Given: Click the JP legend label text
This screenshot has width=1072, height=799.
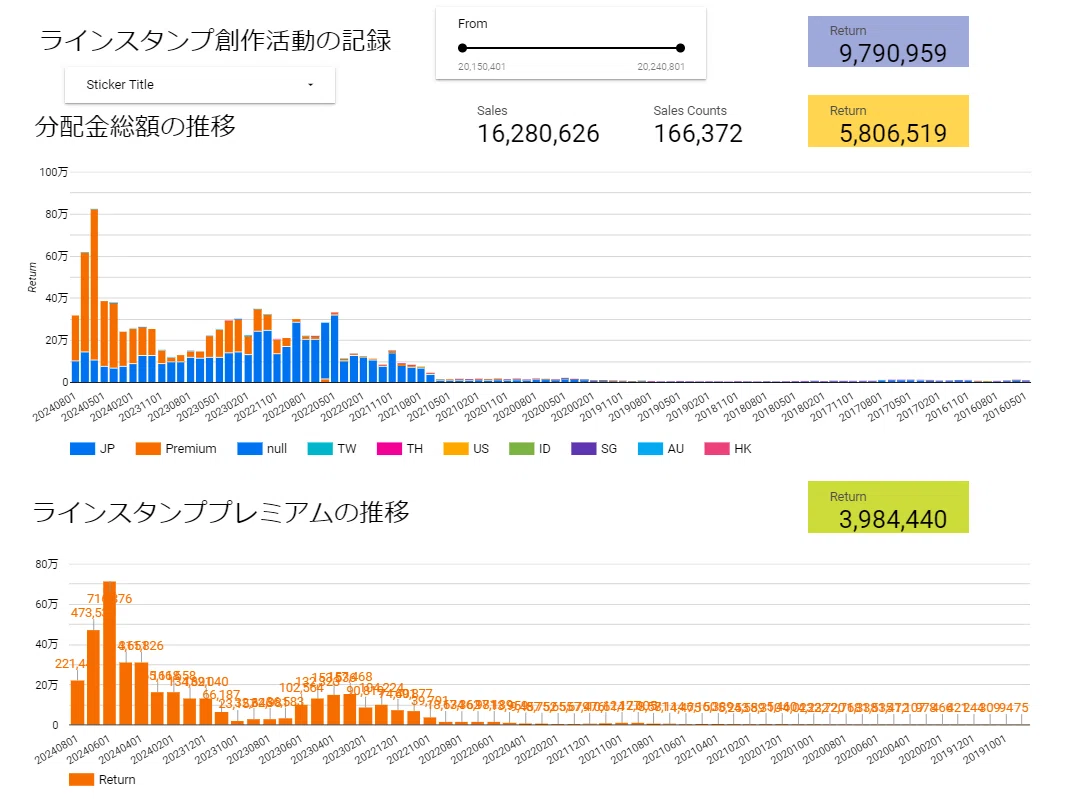Looking at the screenshot, I should [107, 448].
